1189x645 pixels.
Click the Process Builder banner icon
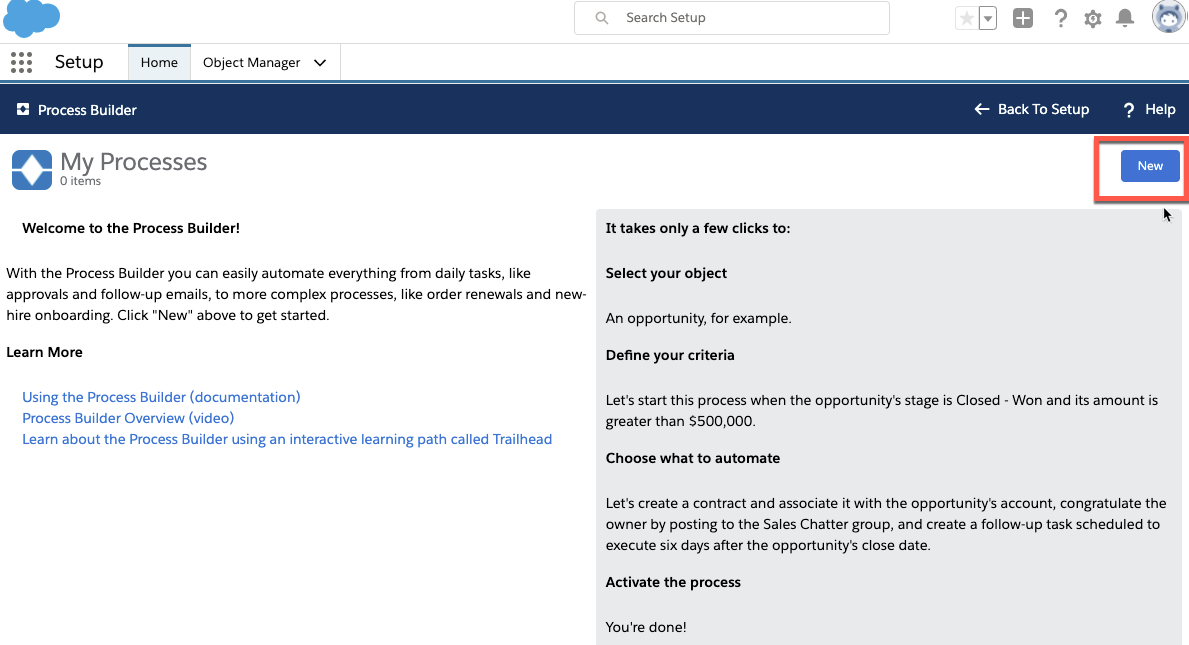pos(24,109)
